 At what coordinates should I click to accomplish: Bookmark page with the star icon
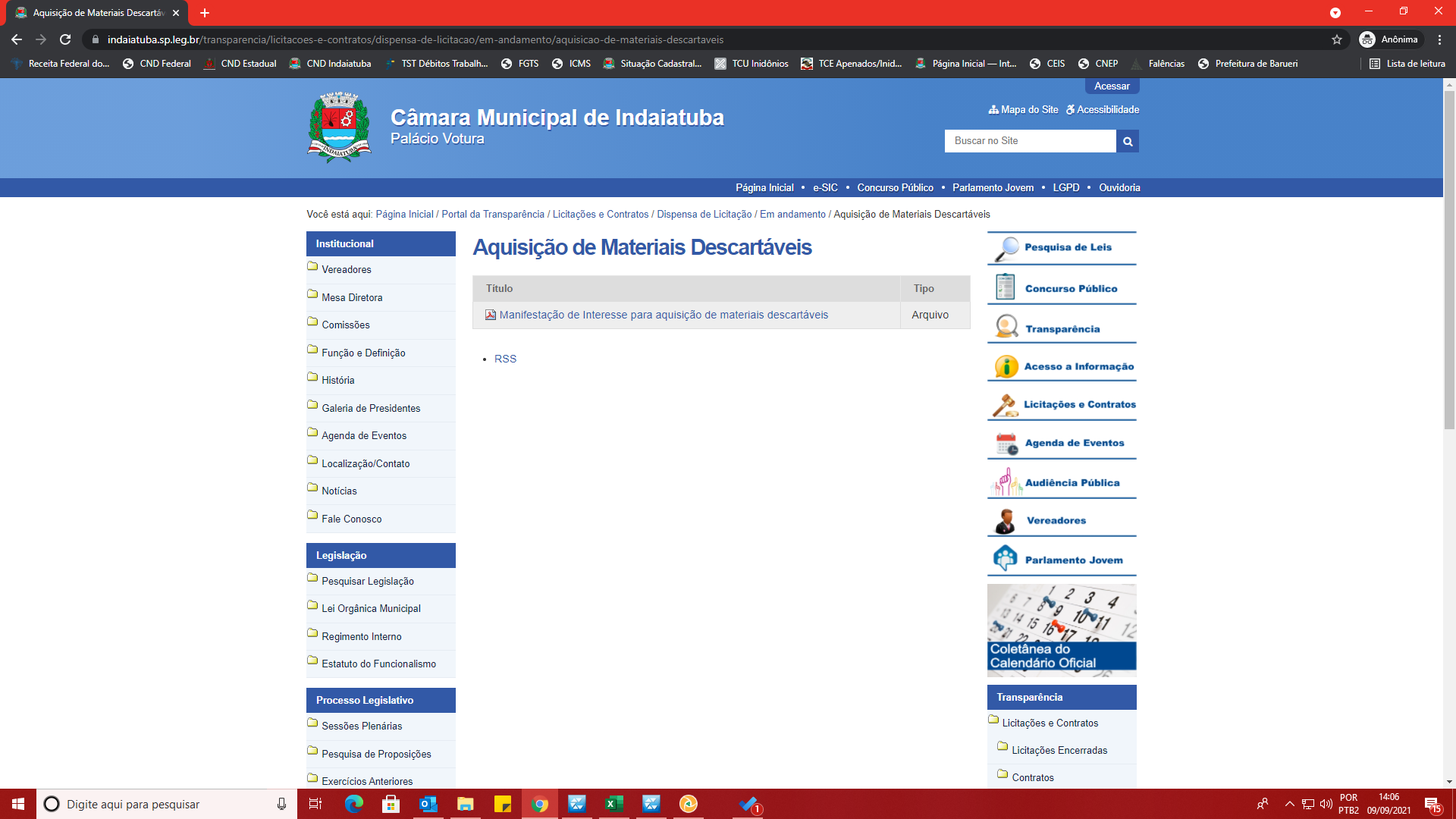[1337, 39]
